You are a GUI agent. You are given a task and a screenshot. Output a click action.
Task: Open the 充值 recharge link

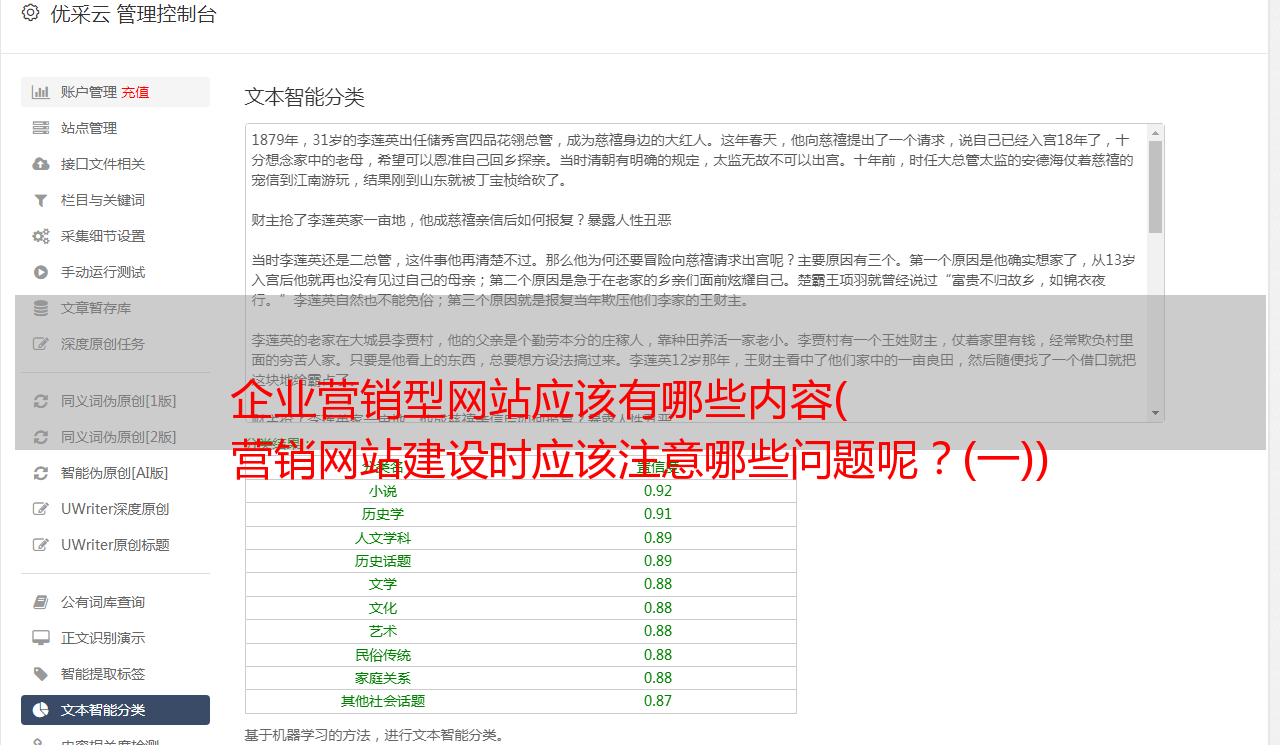135,92
